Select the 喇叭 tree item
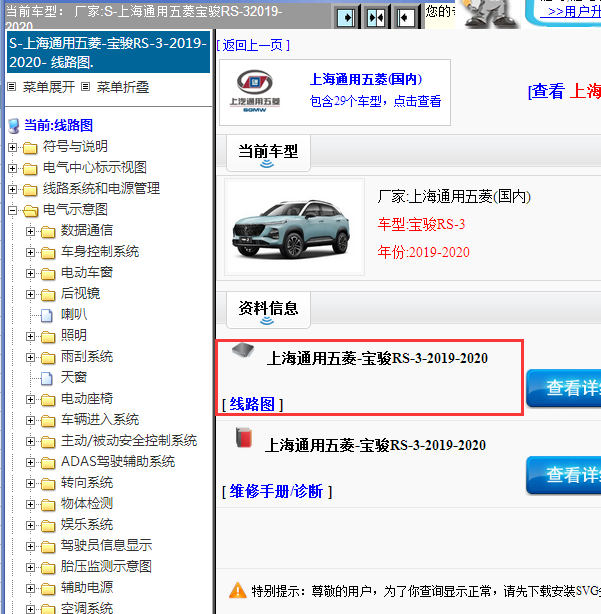 pyautogui.click(x=74, y=314)
